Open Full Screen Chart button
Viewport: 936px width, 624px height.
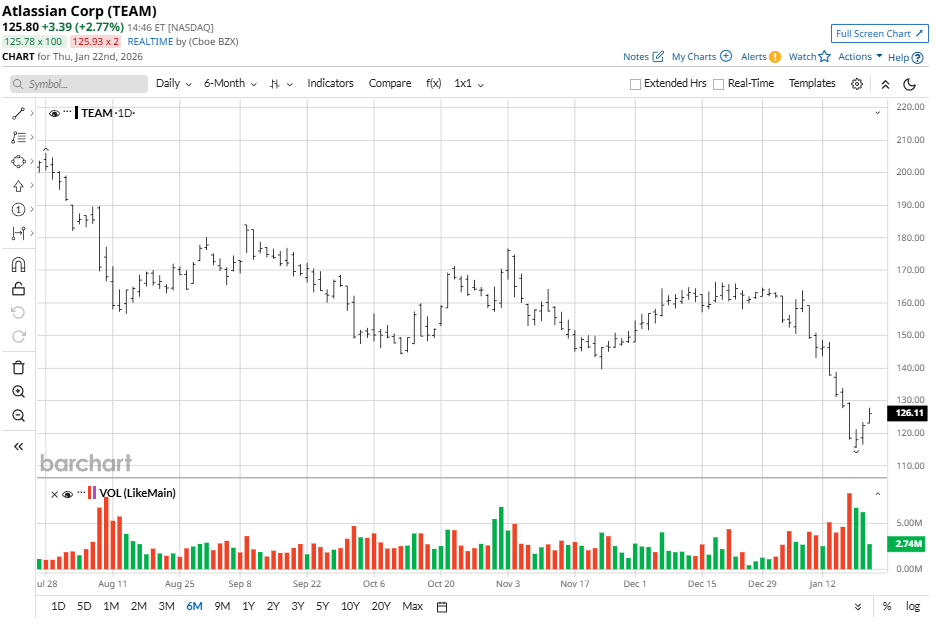879,33
